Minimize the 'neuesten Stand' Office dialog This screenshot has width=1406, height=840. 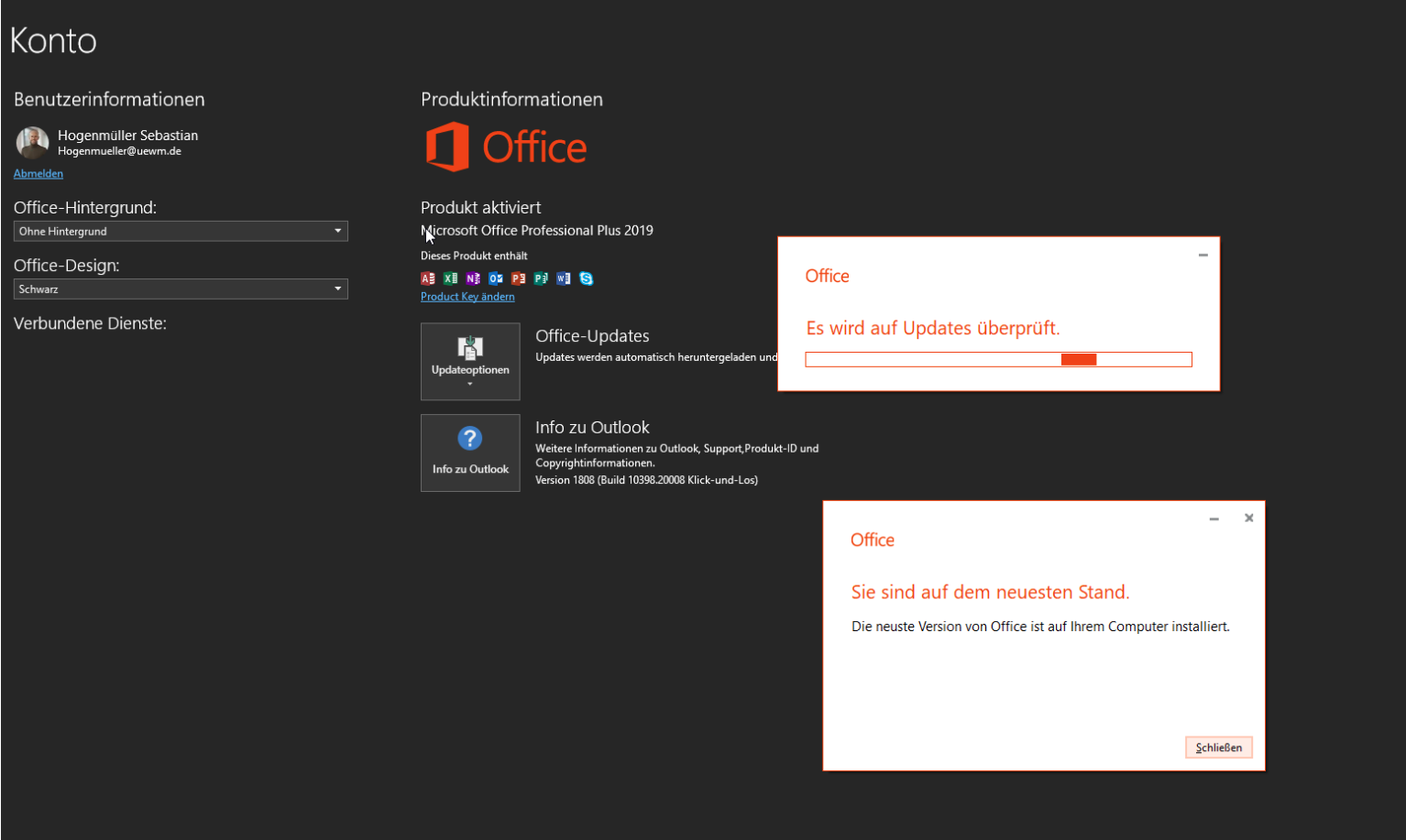[x=1214, y=518]
